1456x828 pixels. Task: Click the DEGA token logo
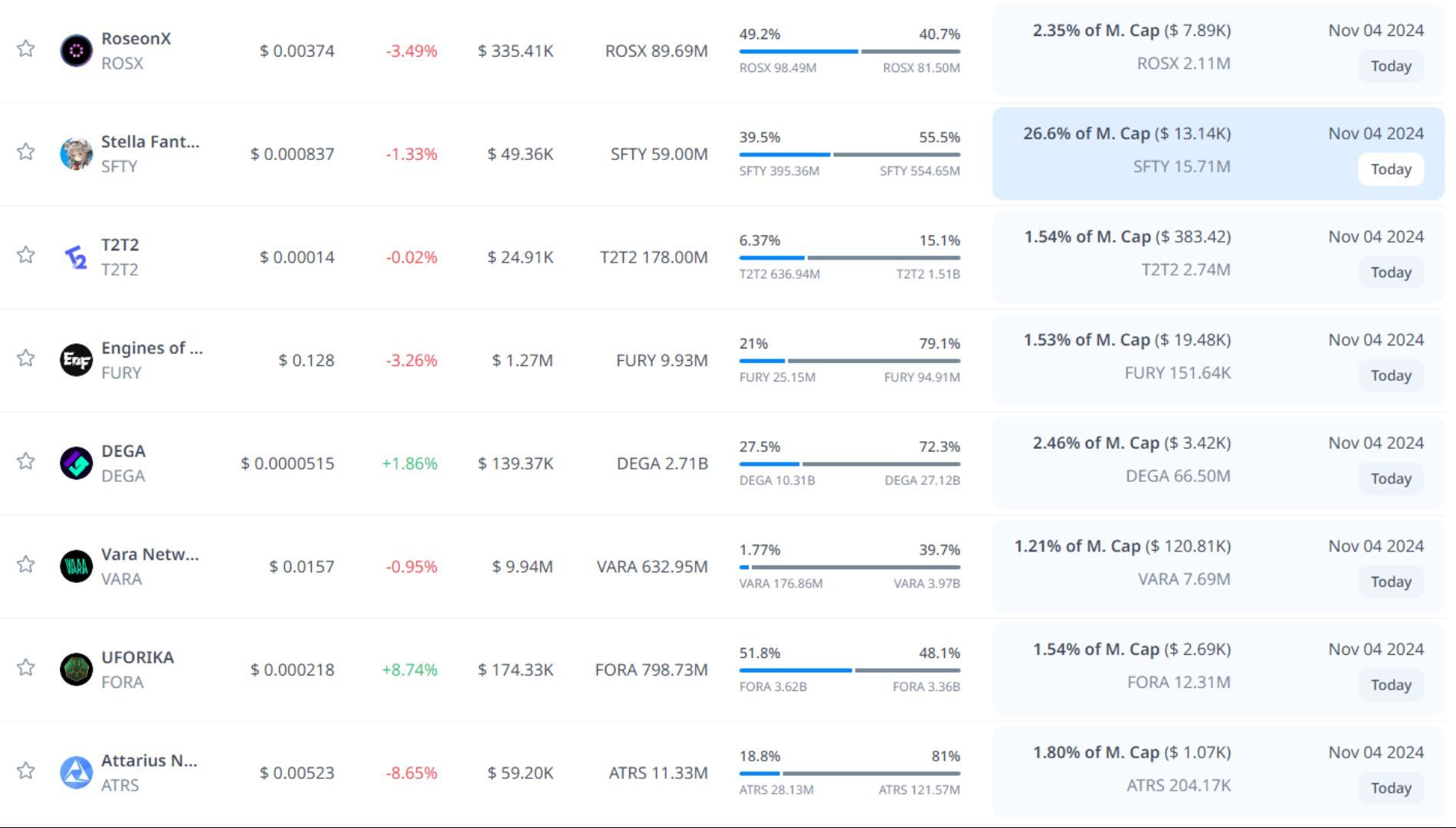coord(76,463)
